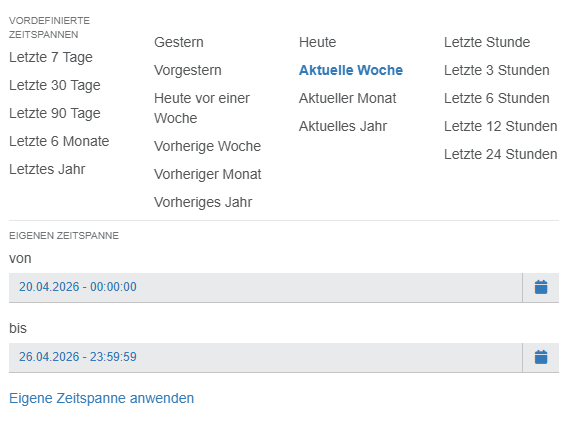Image resolution: width=574 pixels, height=422 pixels.
Task: Apply with 'Eigene Zeitspanne anwenden'
Action: pyautogui.click(x=101, y=398)
